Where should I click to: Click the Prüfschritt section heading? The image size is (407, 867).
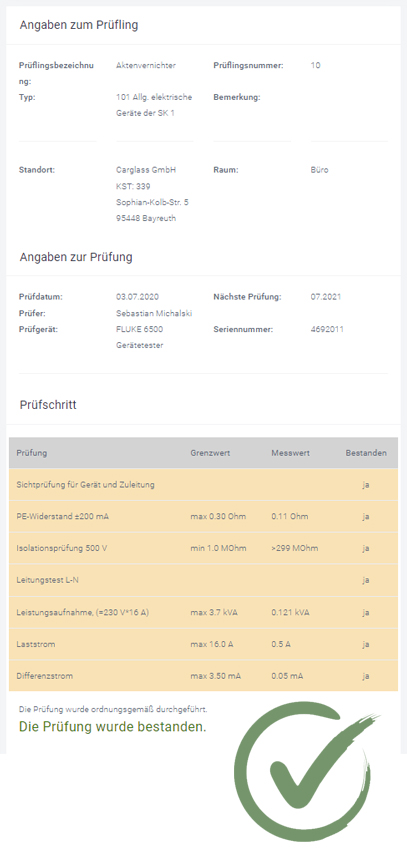48,405
